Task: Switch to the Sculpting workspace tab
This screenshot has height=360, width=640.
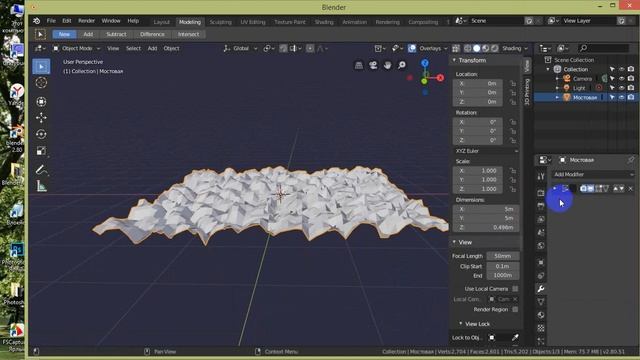Action: coord(220,22)
